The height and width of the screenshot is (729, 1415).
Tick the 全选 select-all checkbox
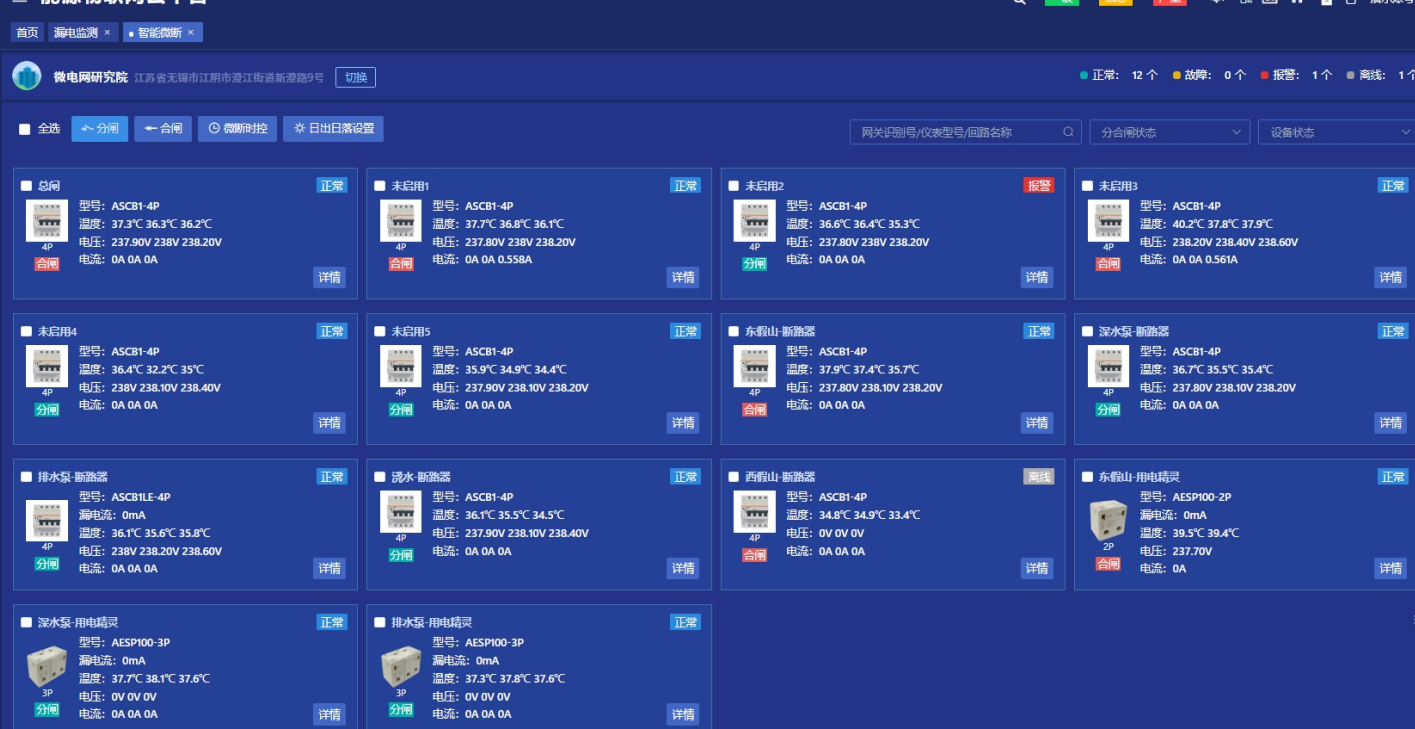[25, 129]
